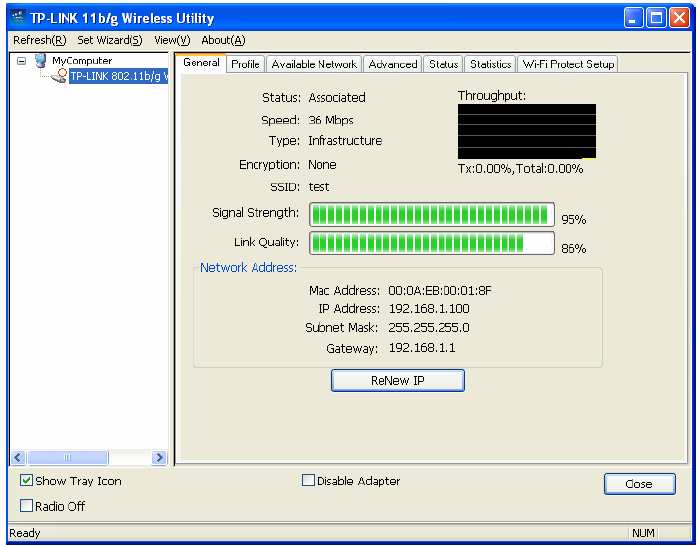The image size is (699, 547).
Task: Click the 95% signal strength value
Action: pyautogui.click(x=574, y=219)
